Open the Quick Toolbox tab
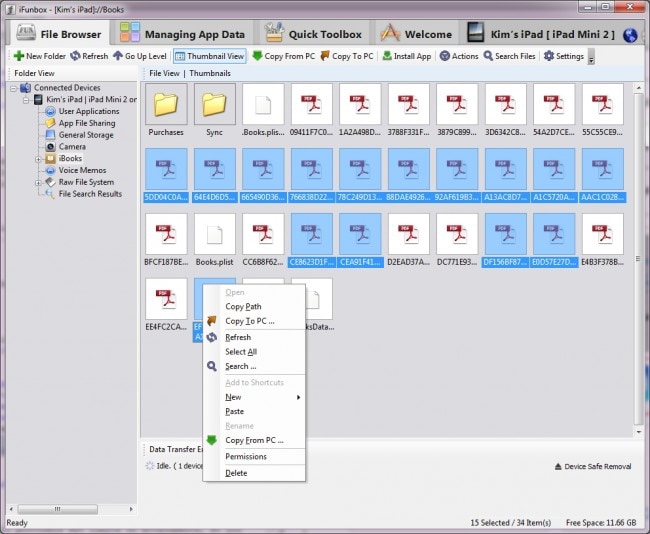Viewport: 650px width, 534px height. (314, 34)
